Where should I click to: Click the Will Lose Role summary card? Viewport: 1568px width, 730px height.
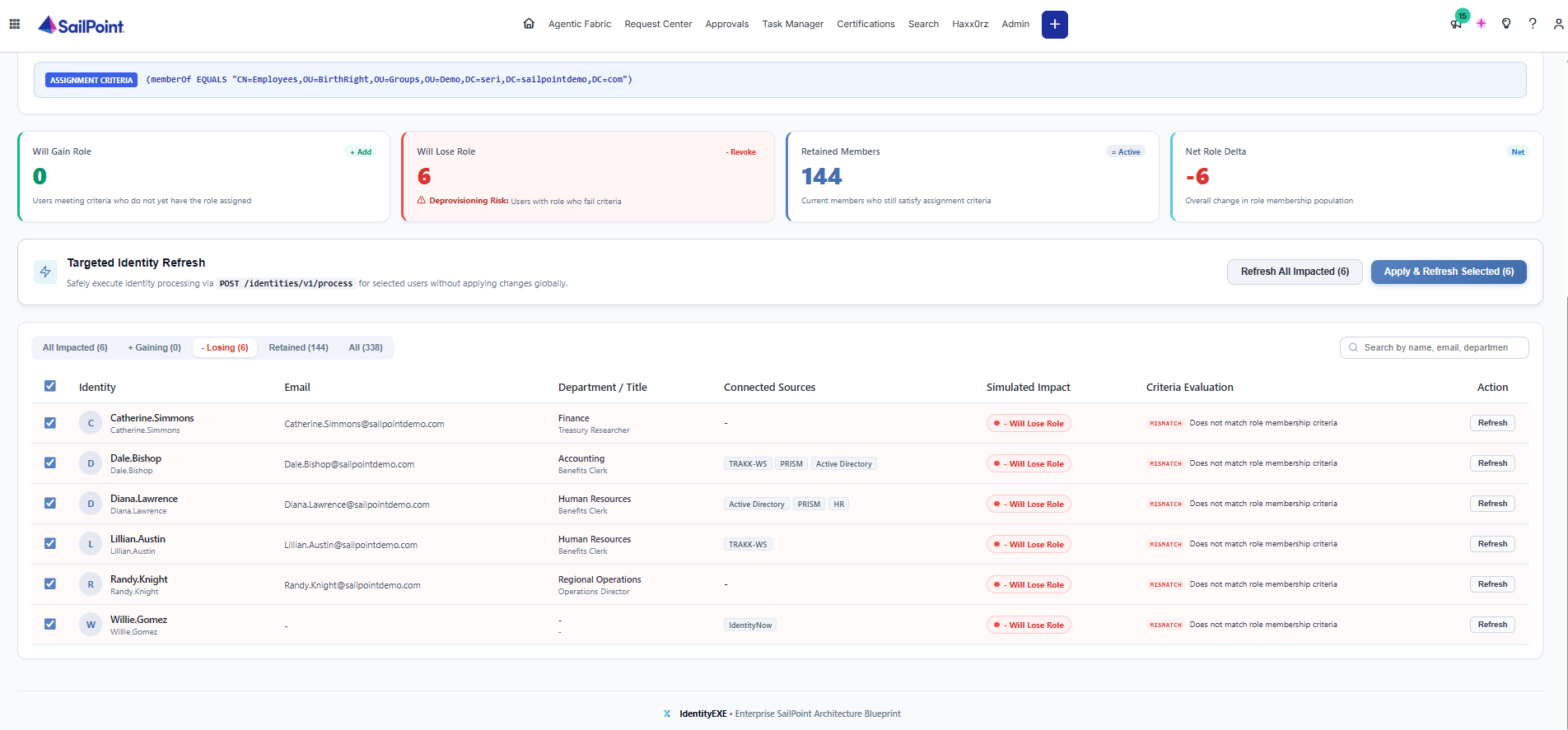click(588, 176)
